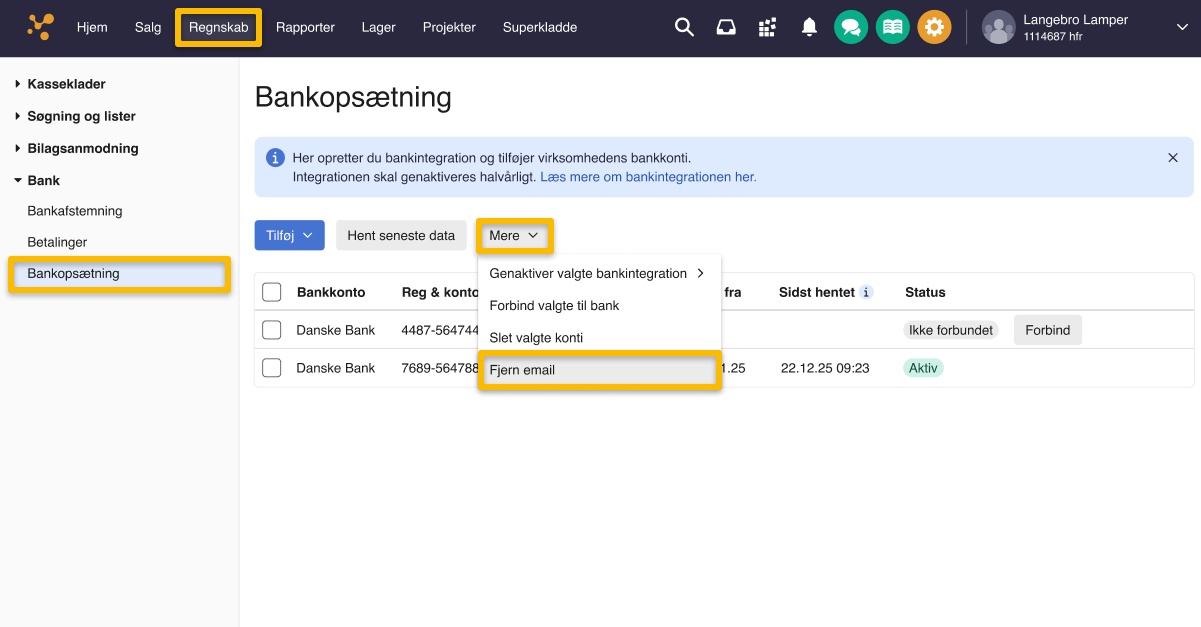Open the Læs mere om bankintegrationen link
Image resolution: width=1201 pixels, height=627 pixels.
(x=648, y=177)
